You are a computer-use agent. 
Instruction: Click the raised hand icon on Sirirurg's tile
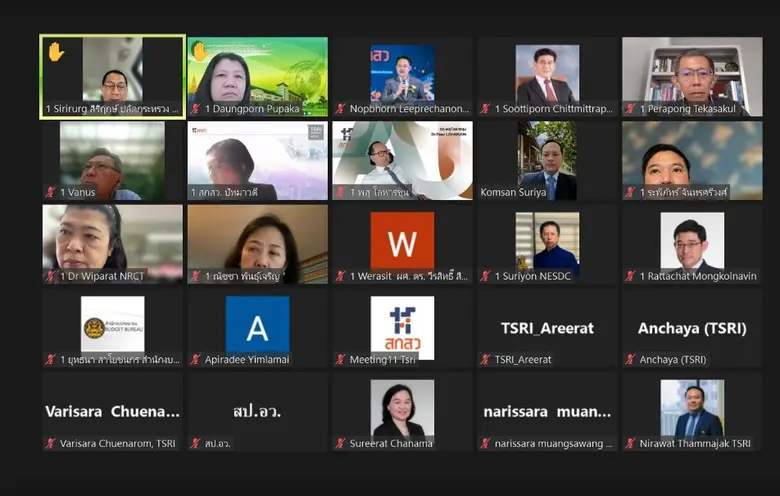coord(56,52)
